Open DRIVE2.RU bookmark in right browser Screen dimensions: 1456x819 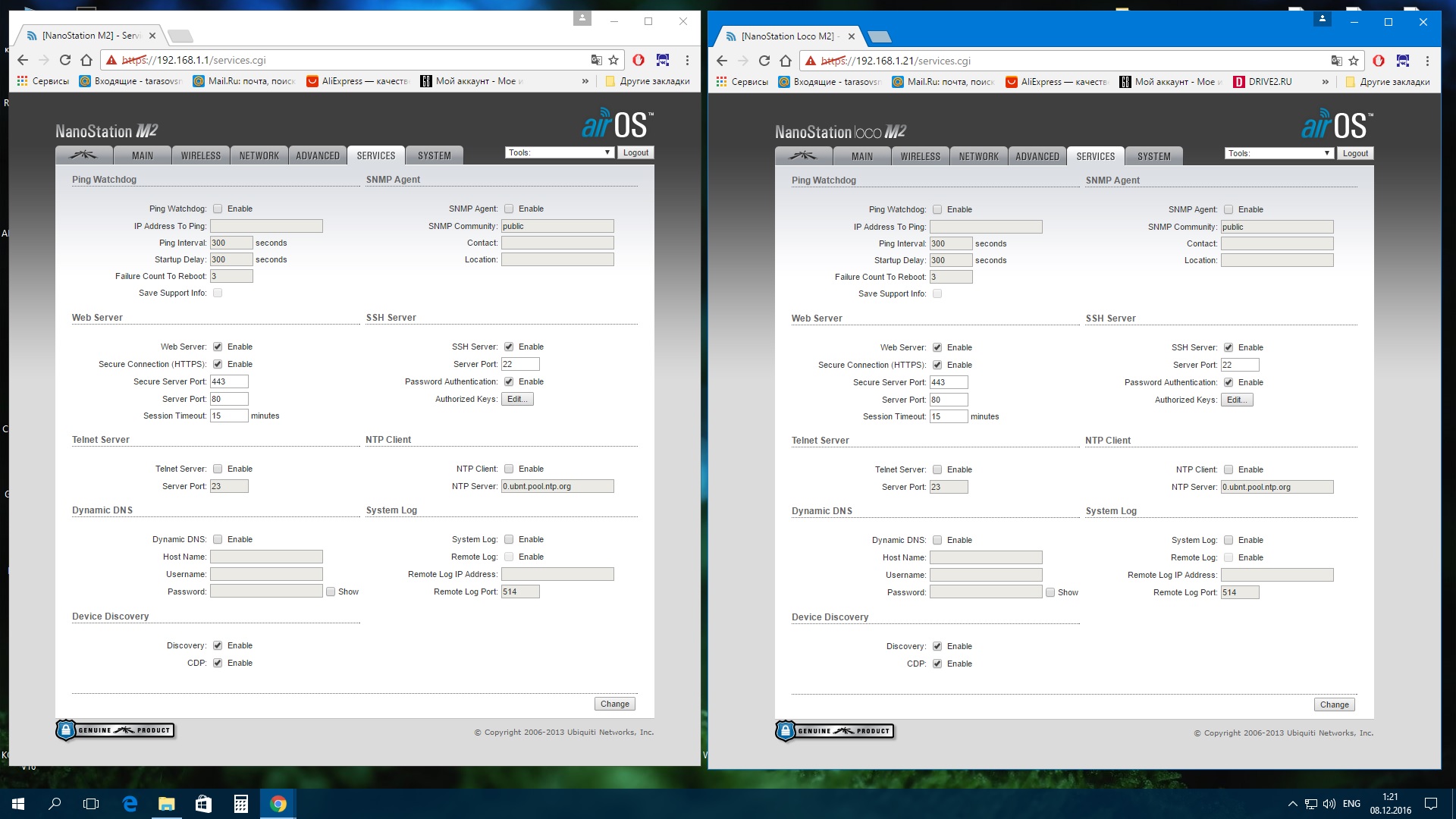(x=1263, y=82)
